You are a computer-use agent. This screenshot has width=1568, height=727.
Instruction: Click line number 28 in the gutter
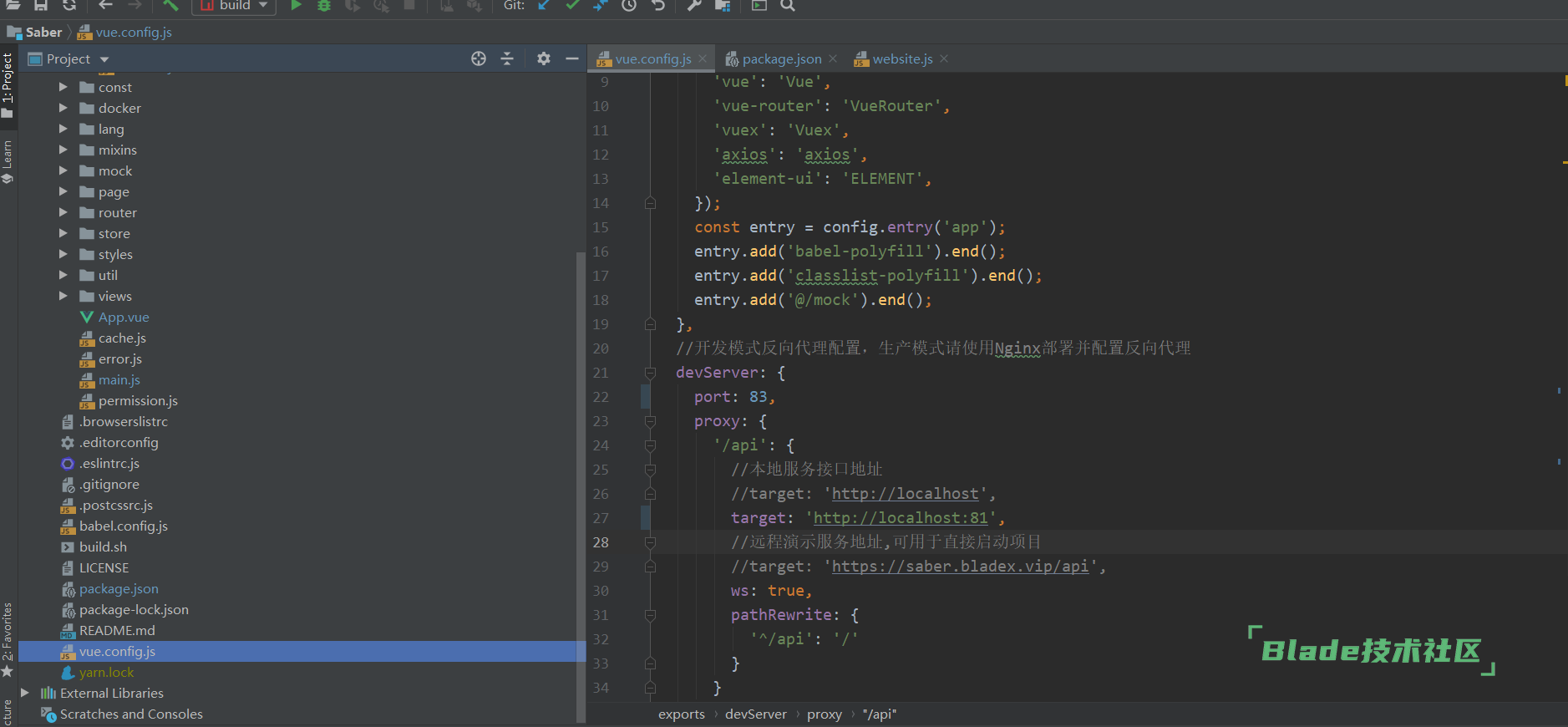click(x=601, y=542)
